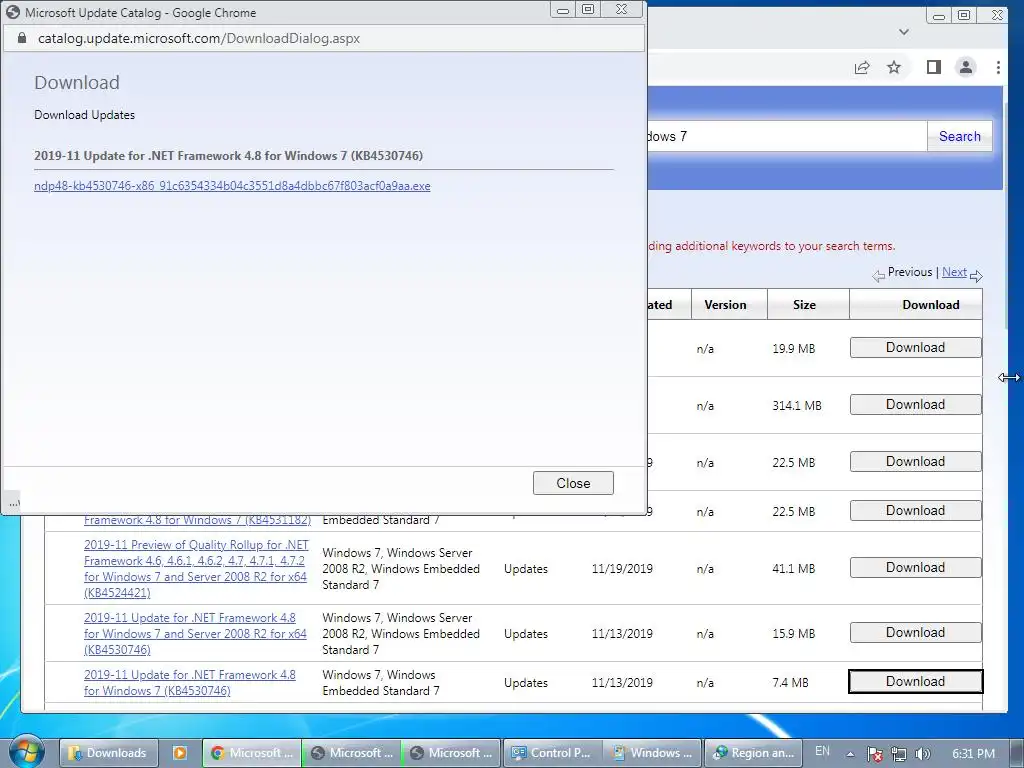The image size is (1024, 768).
Task: Expand the Chrome tab search chevron
Action: click(904, 32)
